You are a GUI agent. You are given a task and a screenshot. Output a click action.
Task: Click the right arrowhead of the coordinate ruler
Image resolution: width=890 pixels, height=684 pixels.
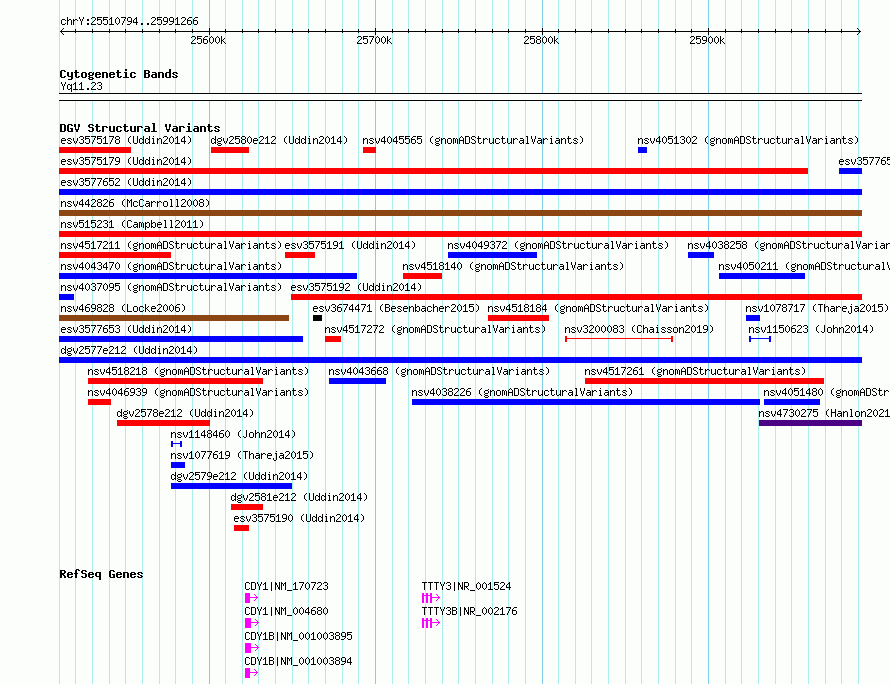pos(859,31)
